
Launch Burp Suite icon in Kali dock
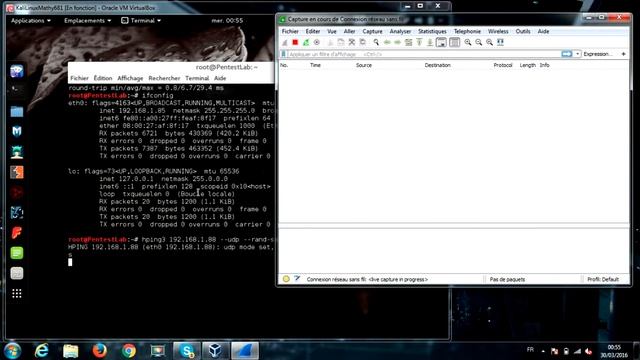point(17,172)
